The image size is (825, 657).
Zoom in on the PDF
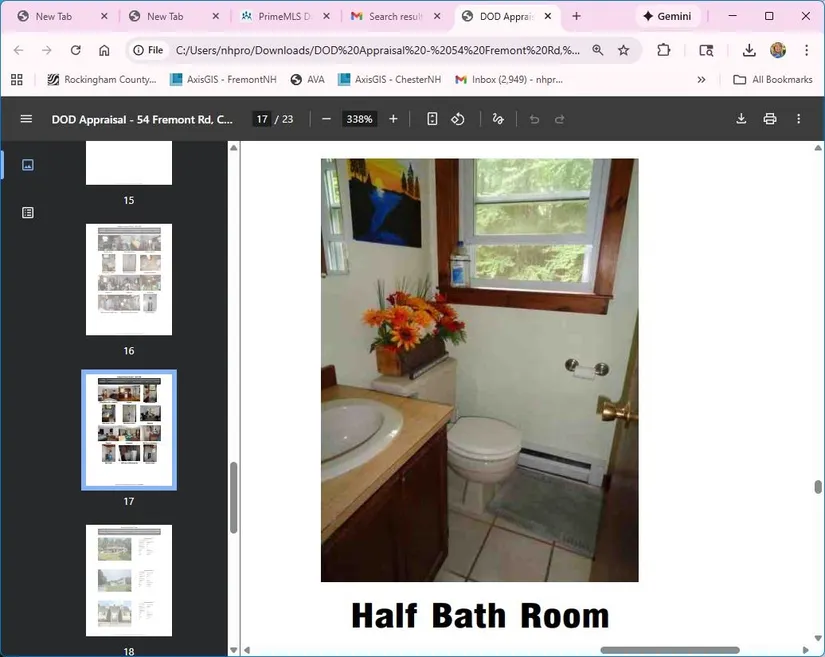[393, 119]
